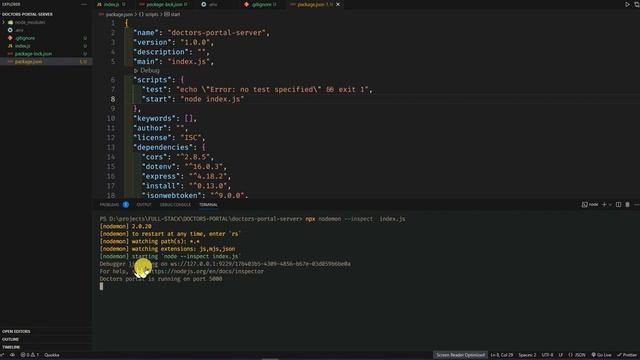Click the terminal cursor input line

101,287
